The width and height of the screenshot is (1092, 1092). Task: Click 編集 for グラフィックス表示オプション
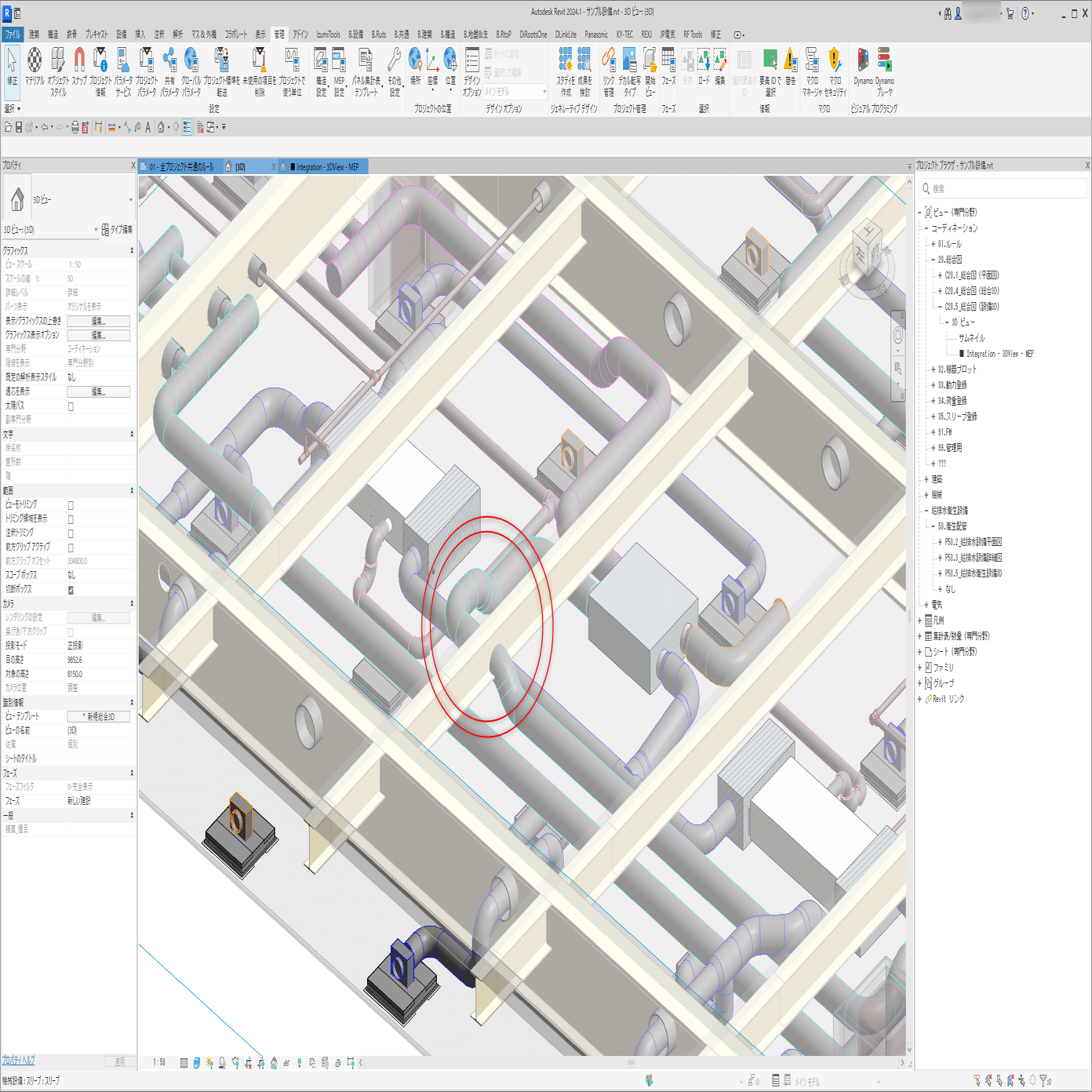[98, 335]
